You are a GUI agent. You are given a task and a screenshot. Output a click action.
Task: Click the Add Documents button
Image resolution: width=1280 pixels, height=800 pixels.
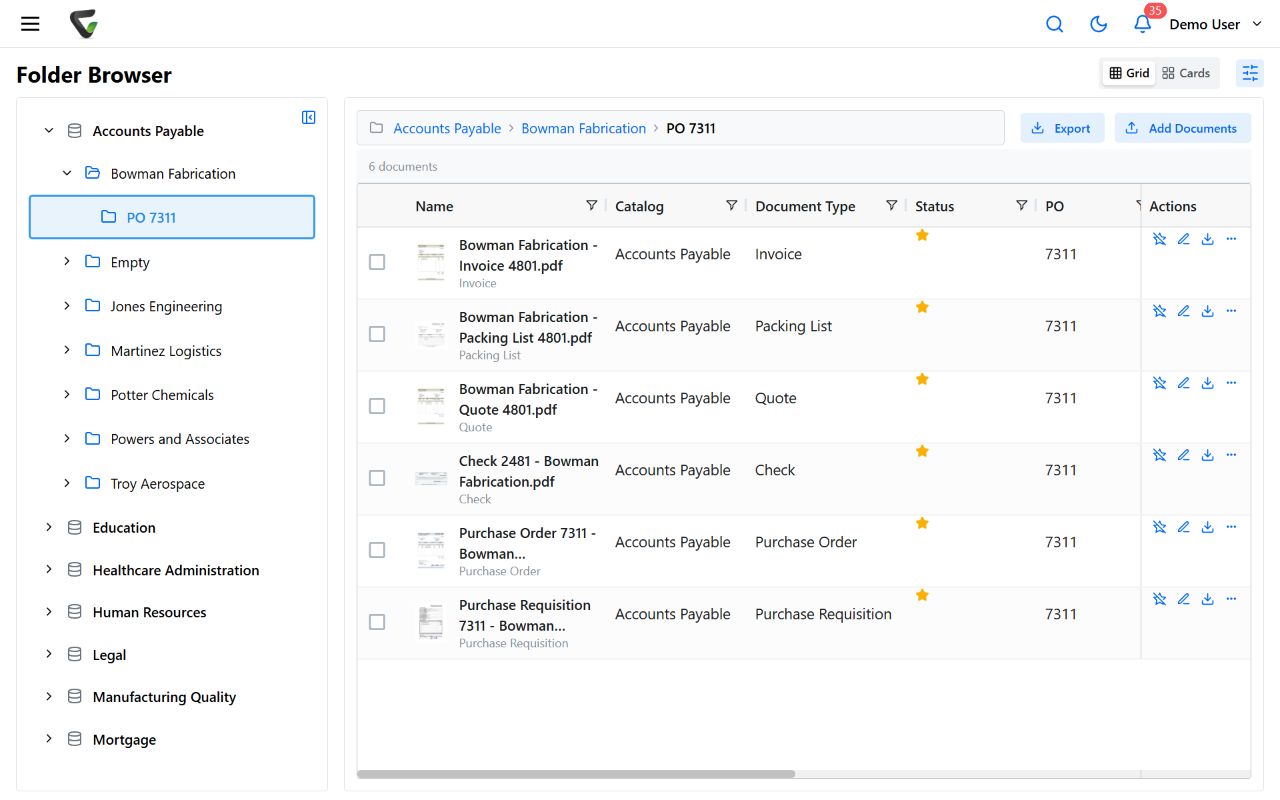(1182, 128)
